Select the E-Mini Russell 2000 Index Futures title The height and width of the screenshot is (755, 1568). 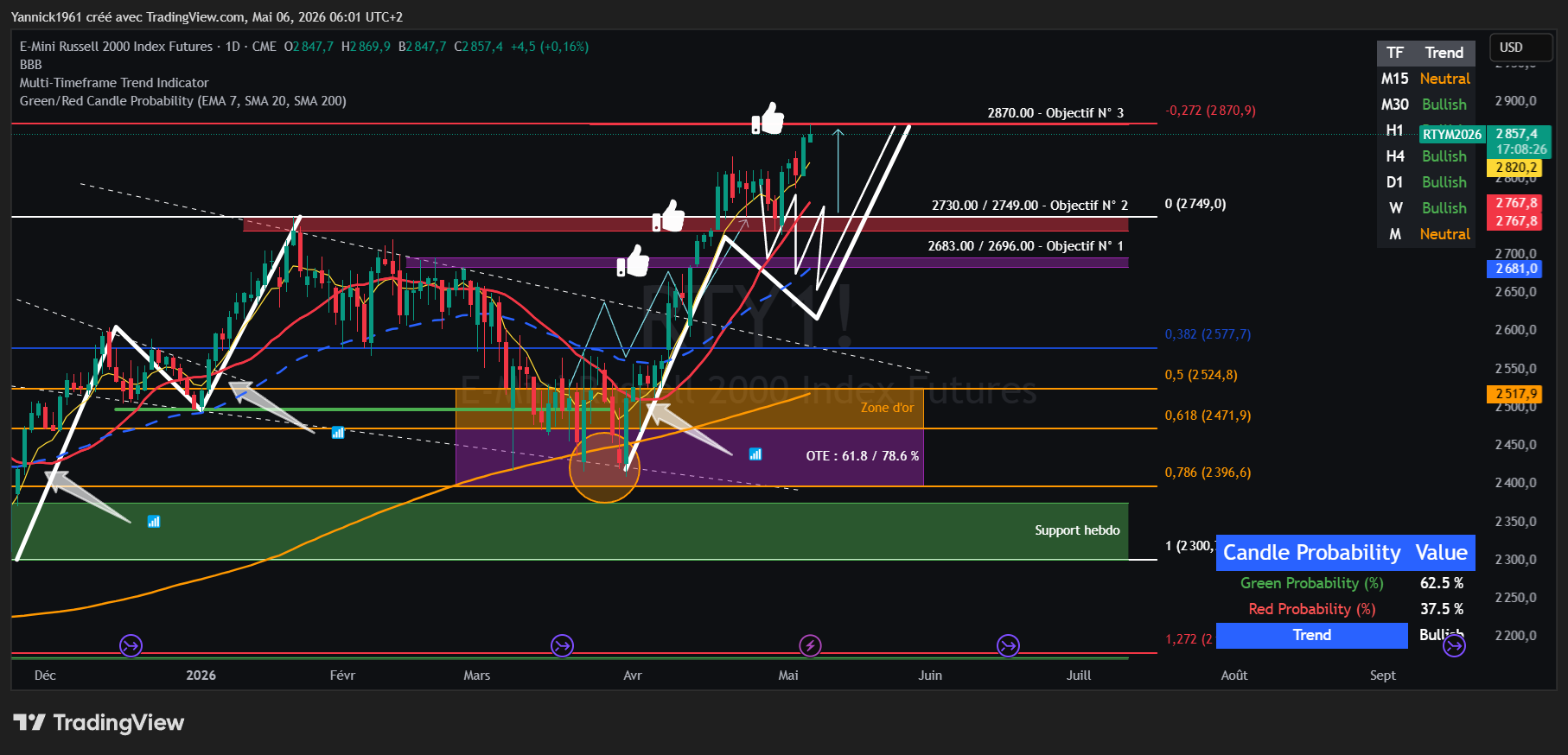(x=116, y=47)
